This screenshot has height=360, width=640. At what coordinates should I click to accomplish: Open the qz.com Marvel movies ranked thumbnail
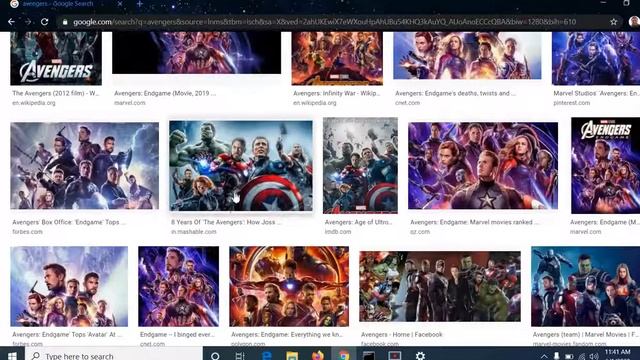click(x=483, y=166)
